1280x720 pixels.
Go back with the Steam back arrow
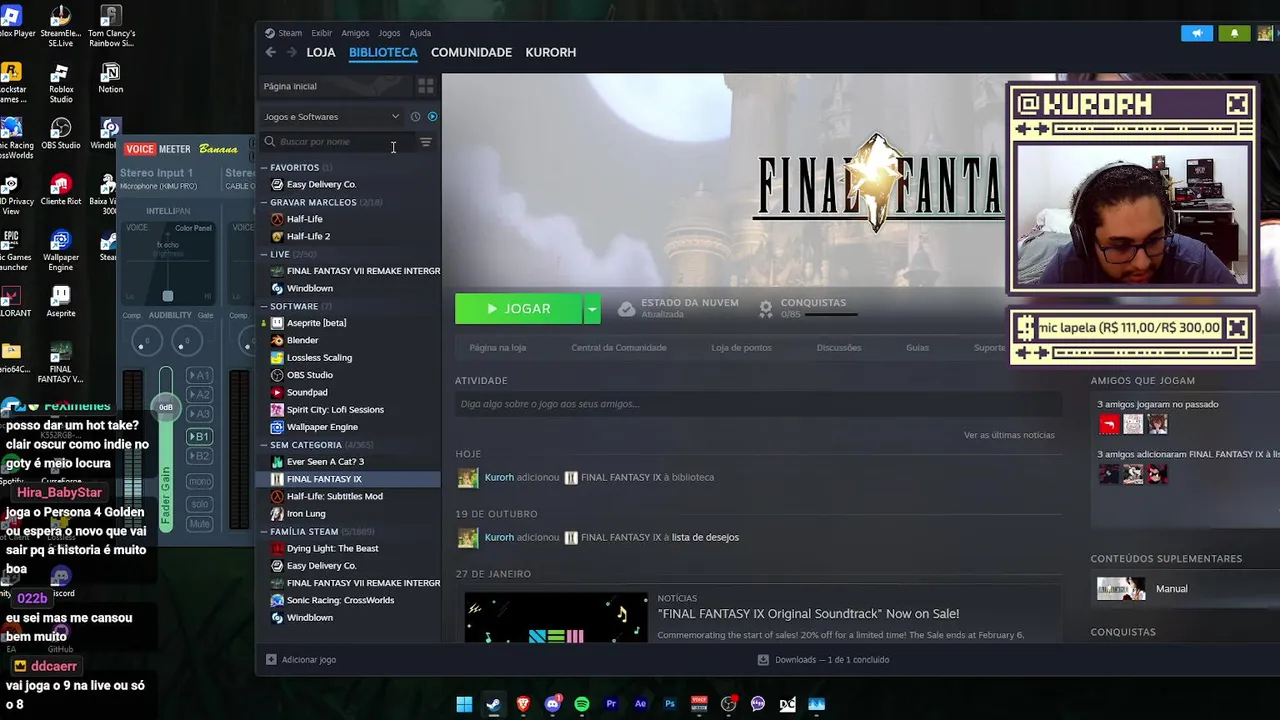point(270,52)
